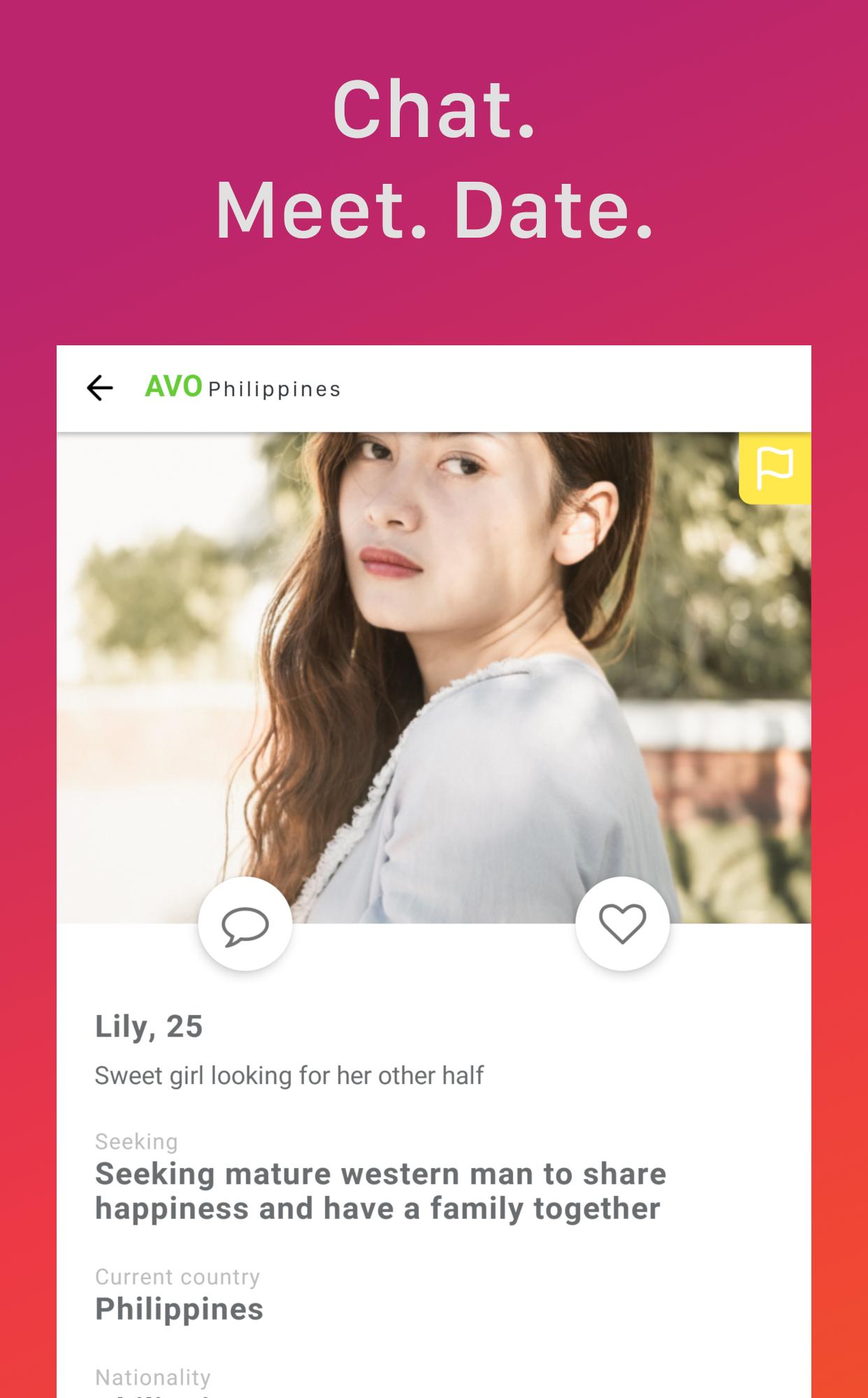
Task: Click the AVO logo text
Action: 173,387
